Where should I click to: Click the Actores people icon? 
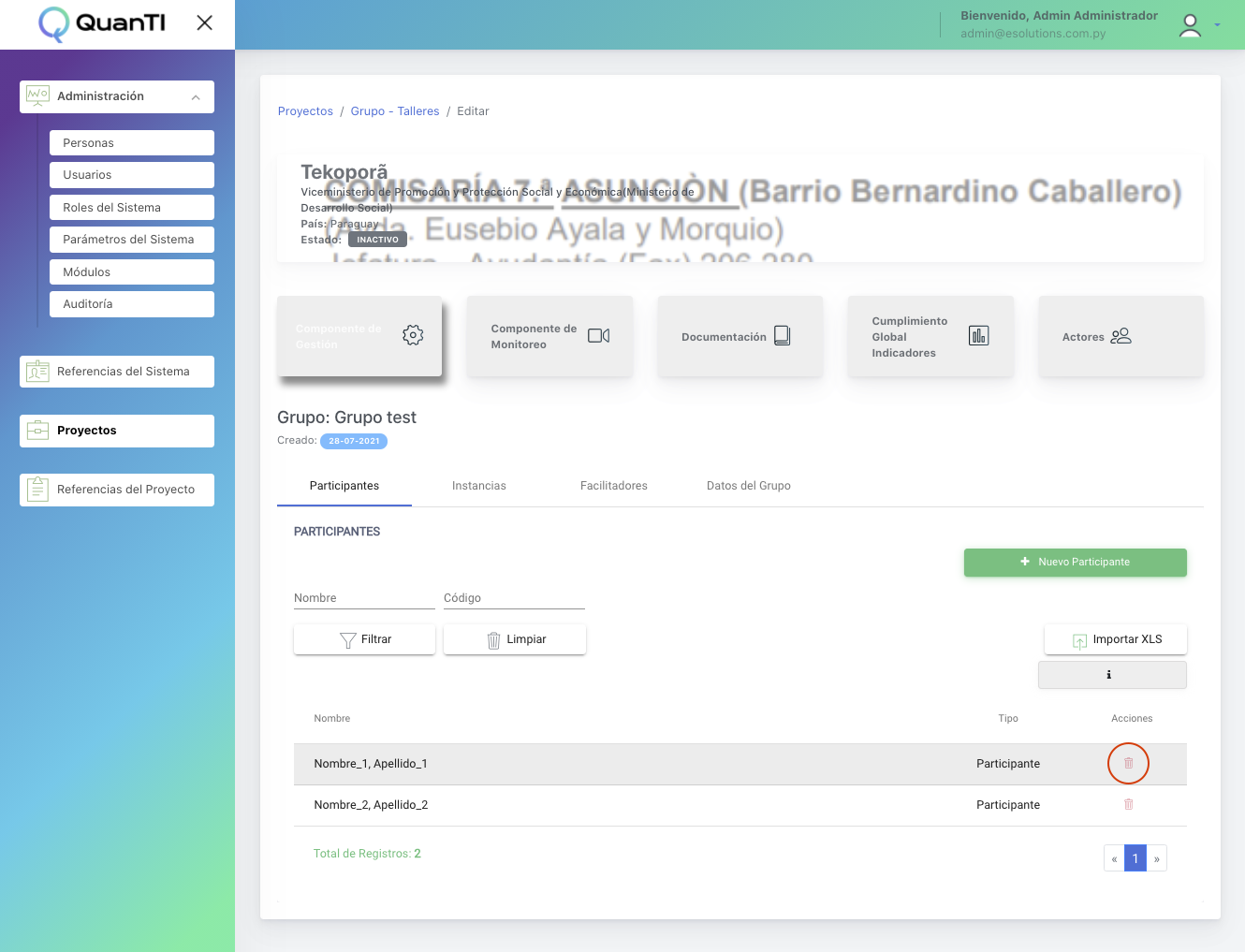(1120, 335)
